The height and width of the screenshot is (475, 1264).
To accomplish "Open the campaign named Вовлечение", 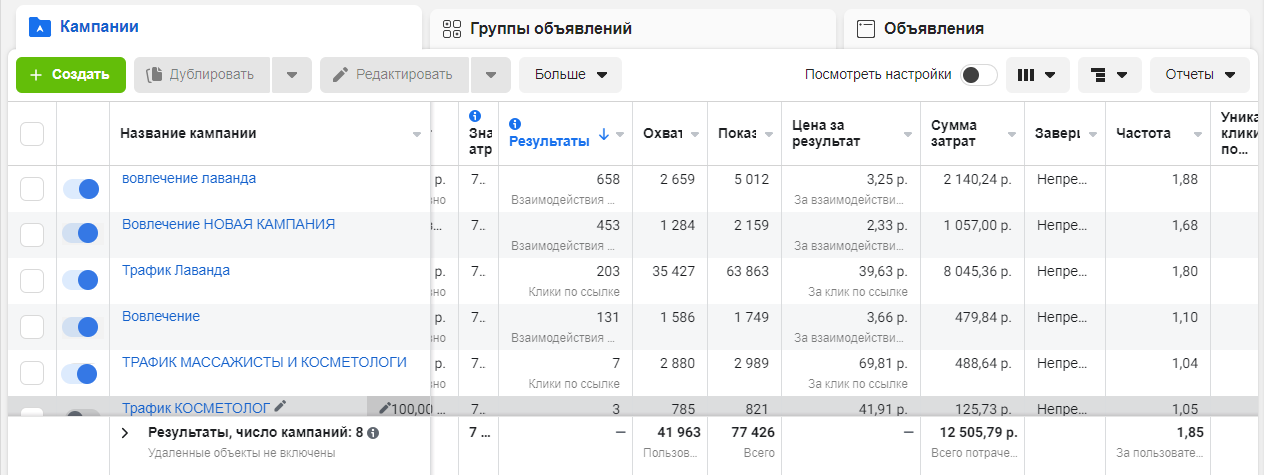I will pyautogui.click(x=161, y=316).
